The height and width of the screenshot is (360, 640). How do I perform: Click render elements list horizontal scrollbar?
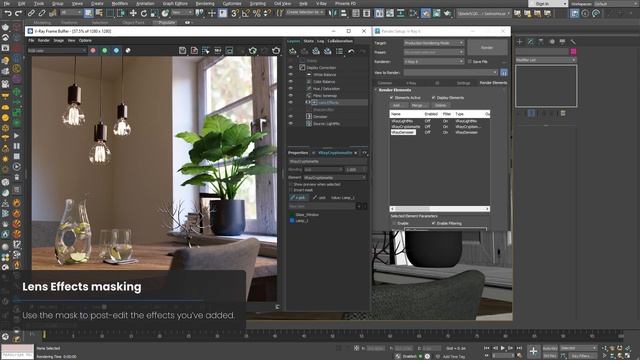tap(440, 209)
